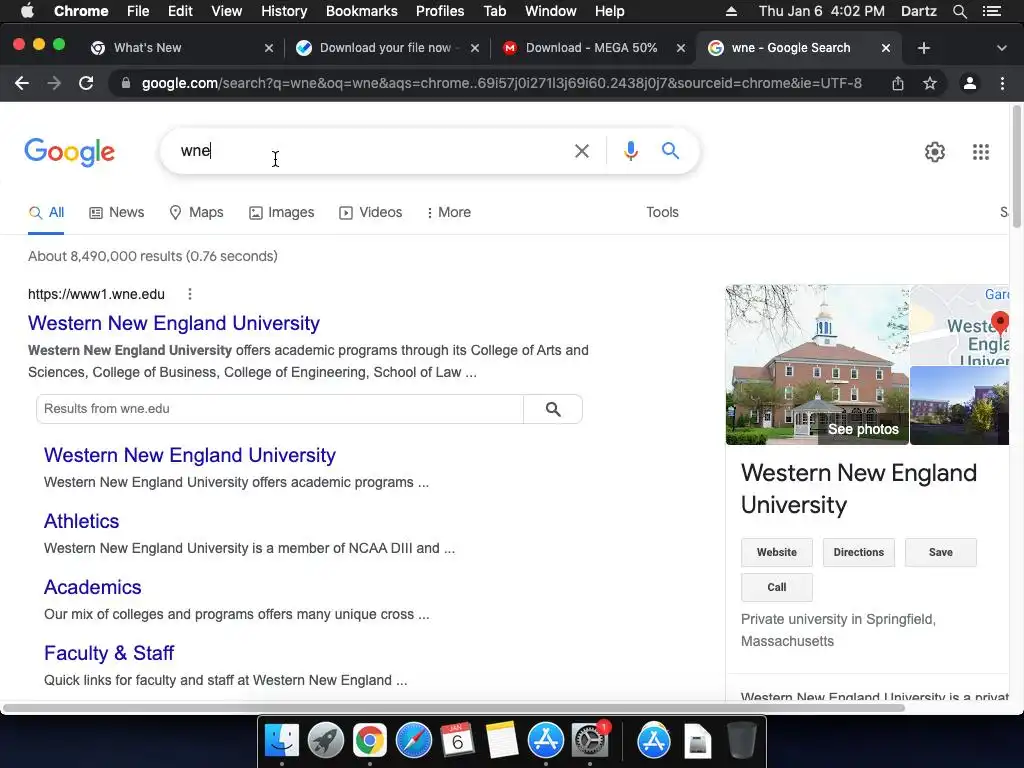This screenshot has height=768, width=1024.
Task: Click the Google logo
Action: (69, 152)
